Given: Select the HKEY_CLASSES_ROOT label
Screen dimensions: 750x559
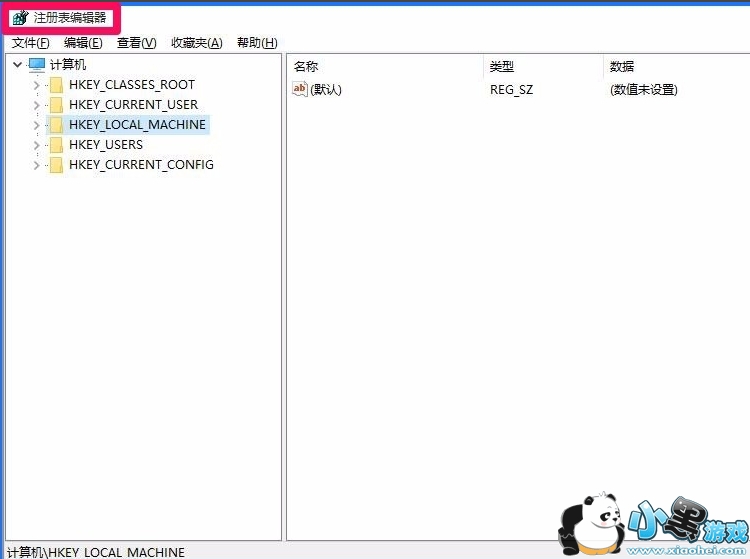Looking at the screenshot, I should (132, 85).
